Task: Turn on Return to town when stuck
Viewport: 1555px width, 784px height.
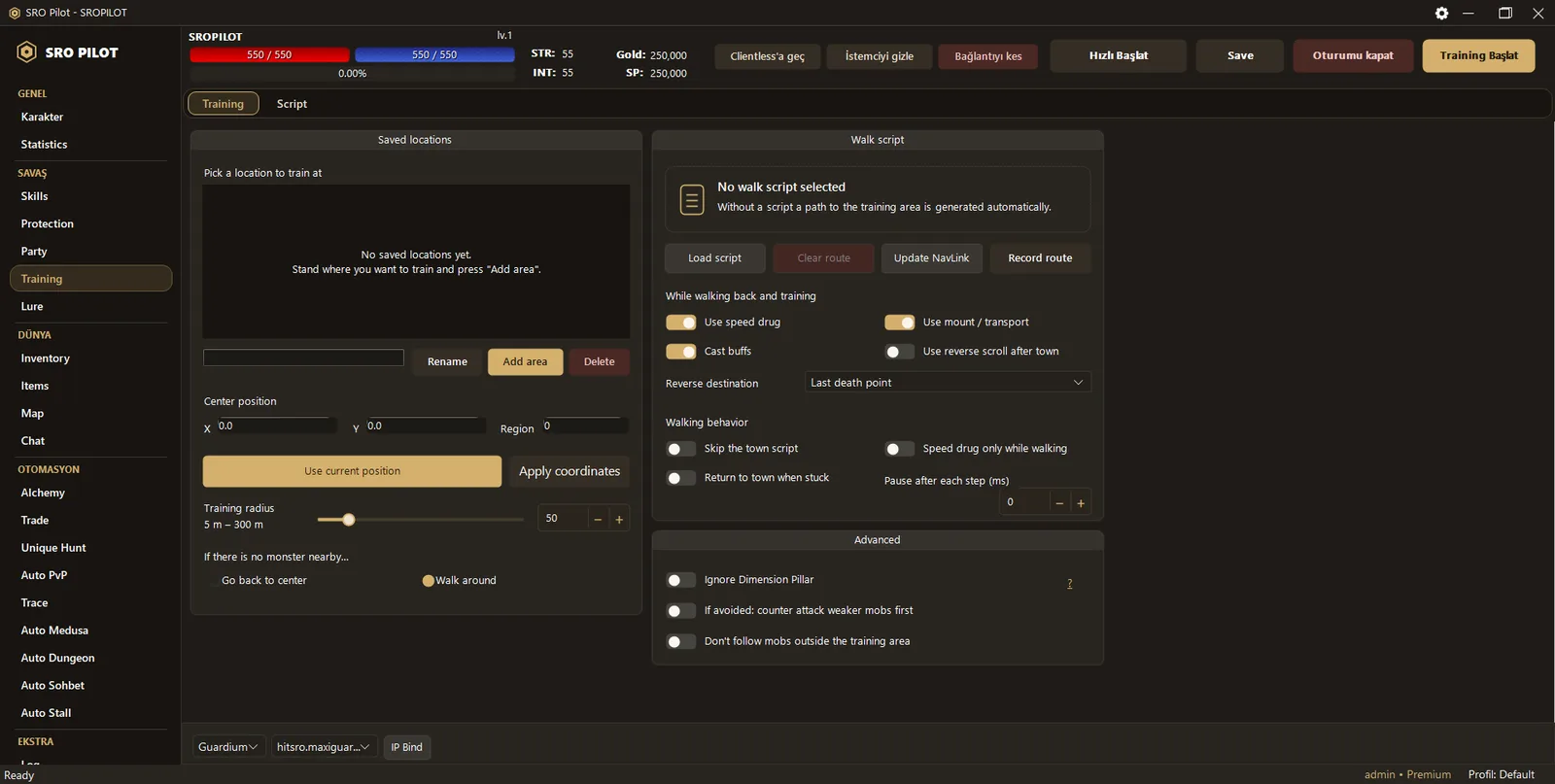Action: pos(681,478)
